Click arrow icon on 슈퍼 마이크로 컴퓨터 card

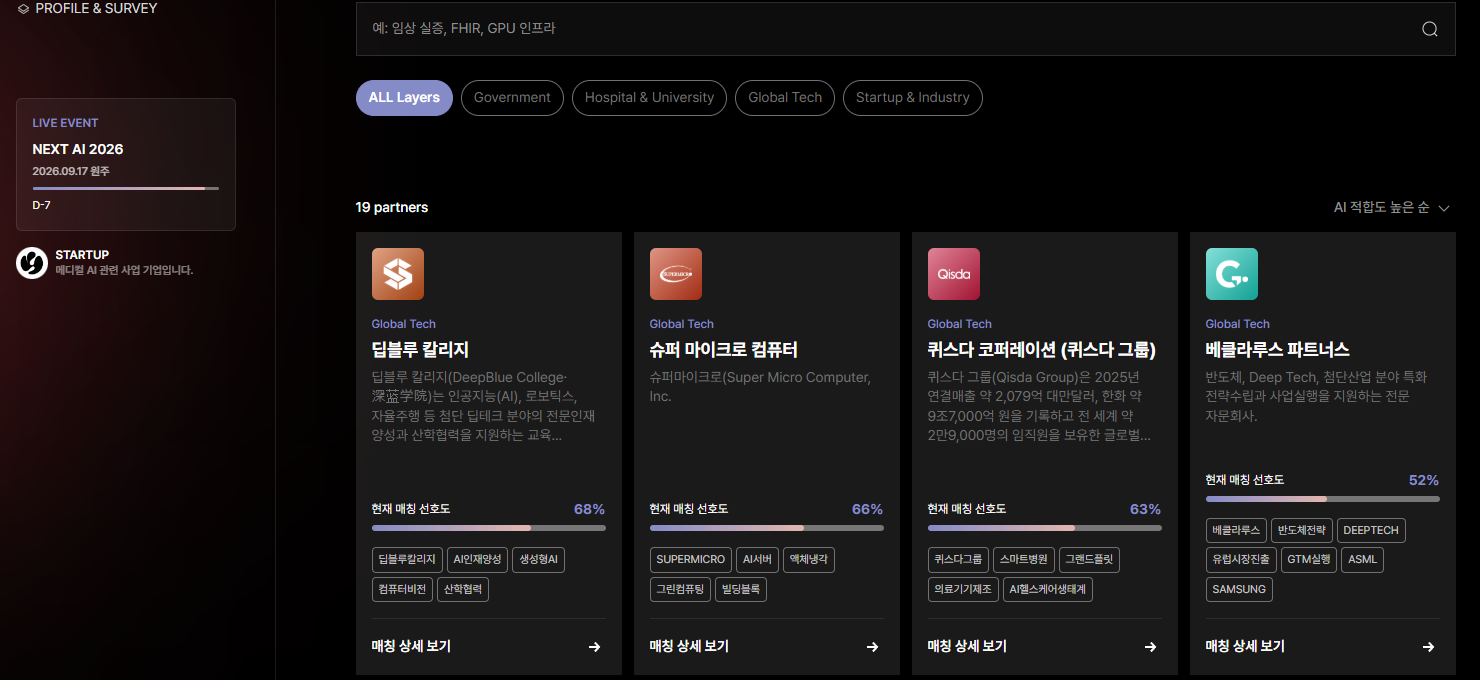[x=872, y=647]
